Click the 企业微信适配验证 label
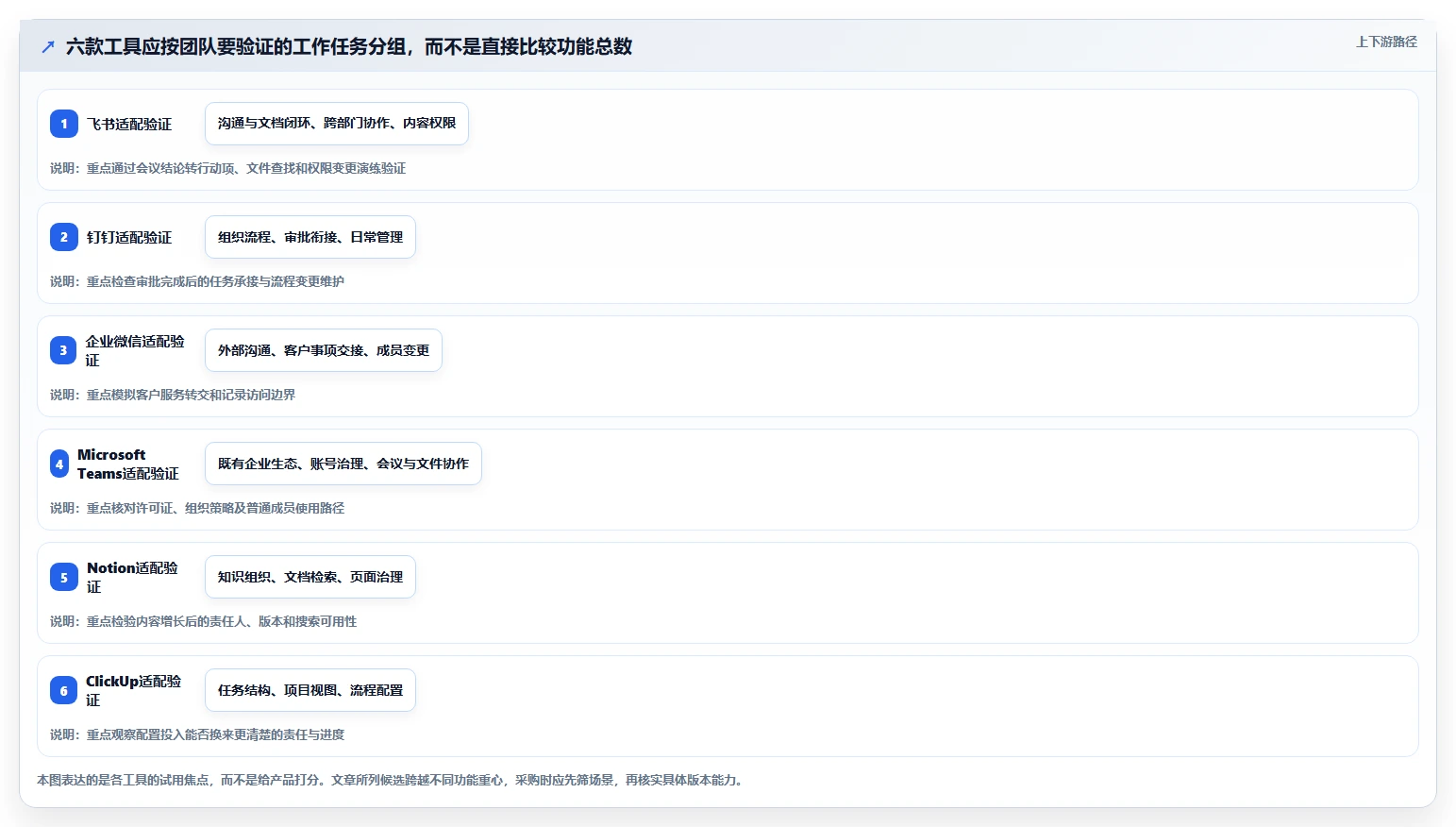This screenshot has height=827, width=1456. (x=135, y=350)
